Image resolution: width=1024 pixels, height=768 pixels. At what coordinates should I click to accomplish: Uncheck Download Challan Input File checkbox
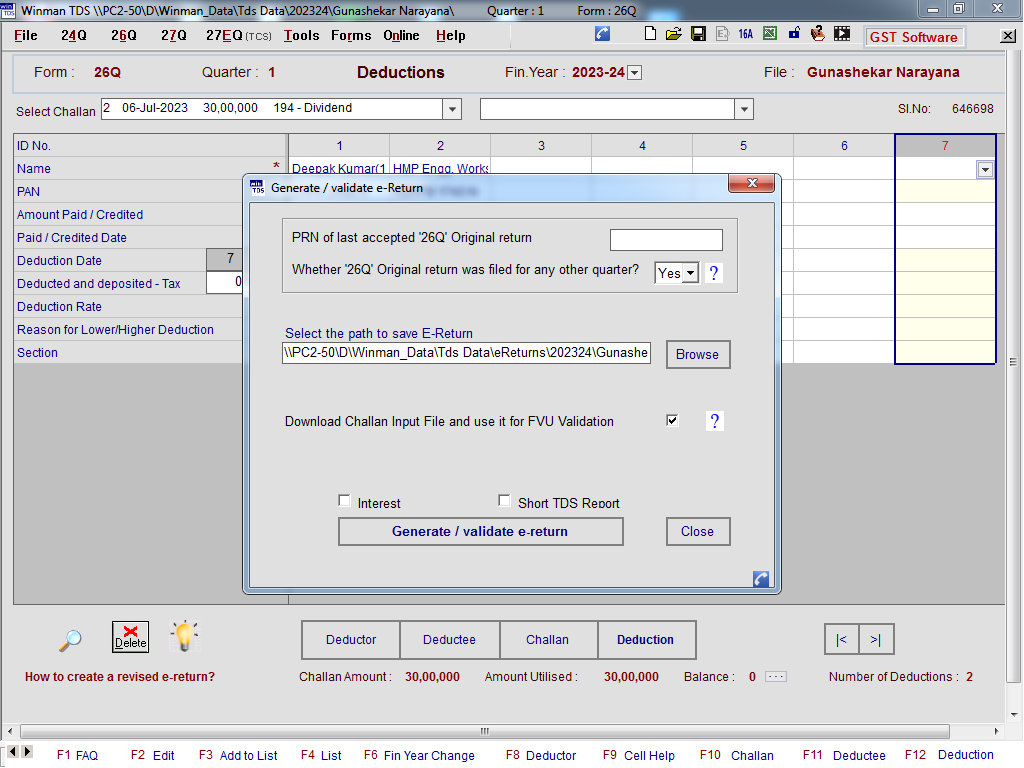click(672, 421)
